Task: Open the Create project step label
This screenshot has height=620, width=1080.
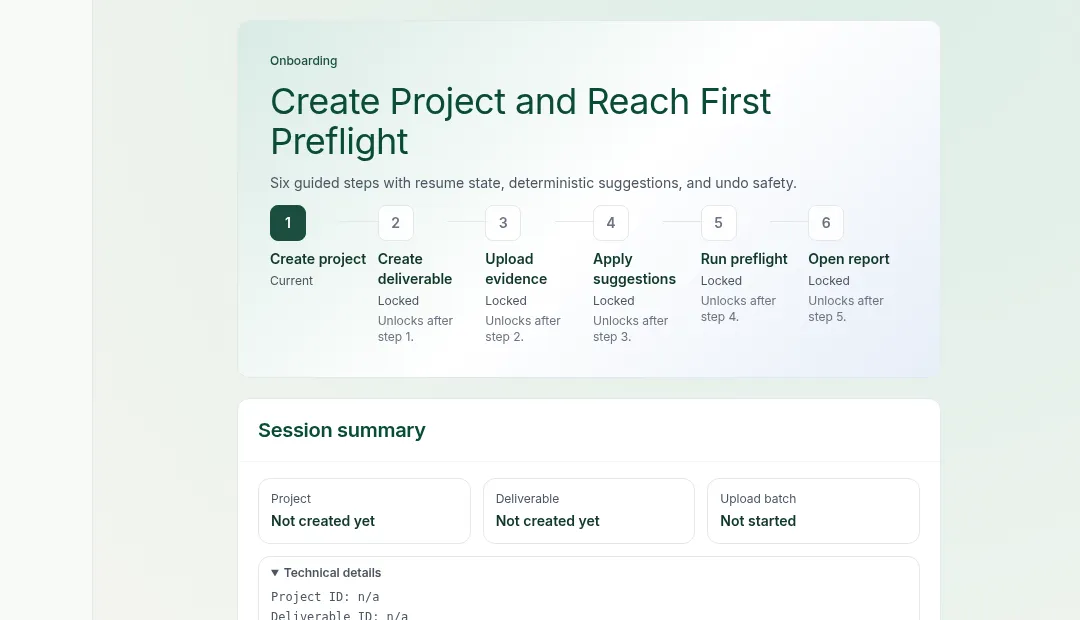Action: (318, 259)
